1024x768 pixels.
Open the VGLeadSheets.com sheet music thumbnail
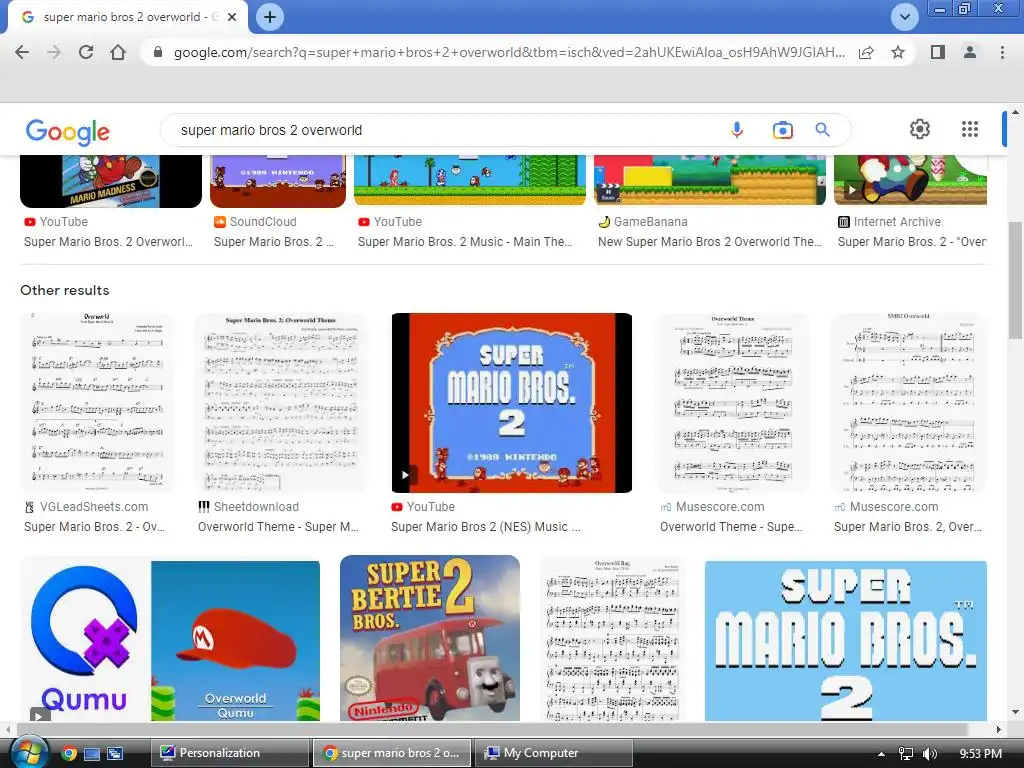(97, 402)
